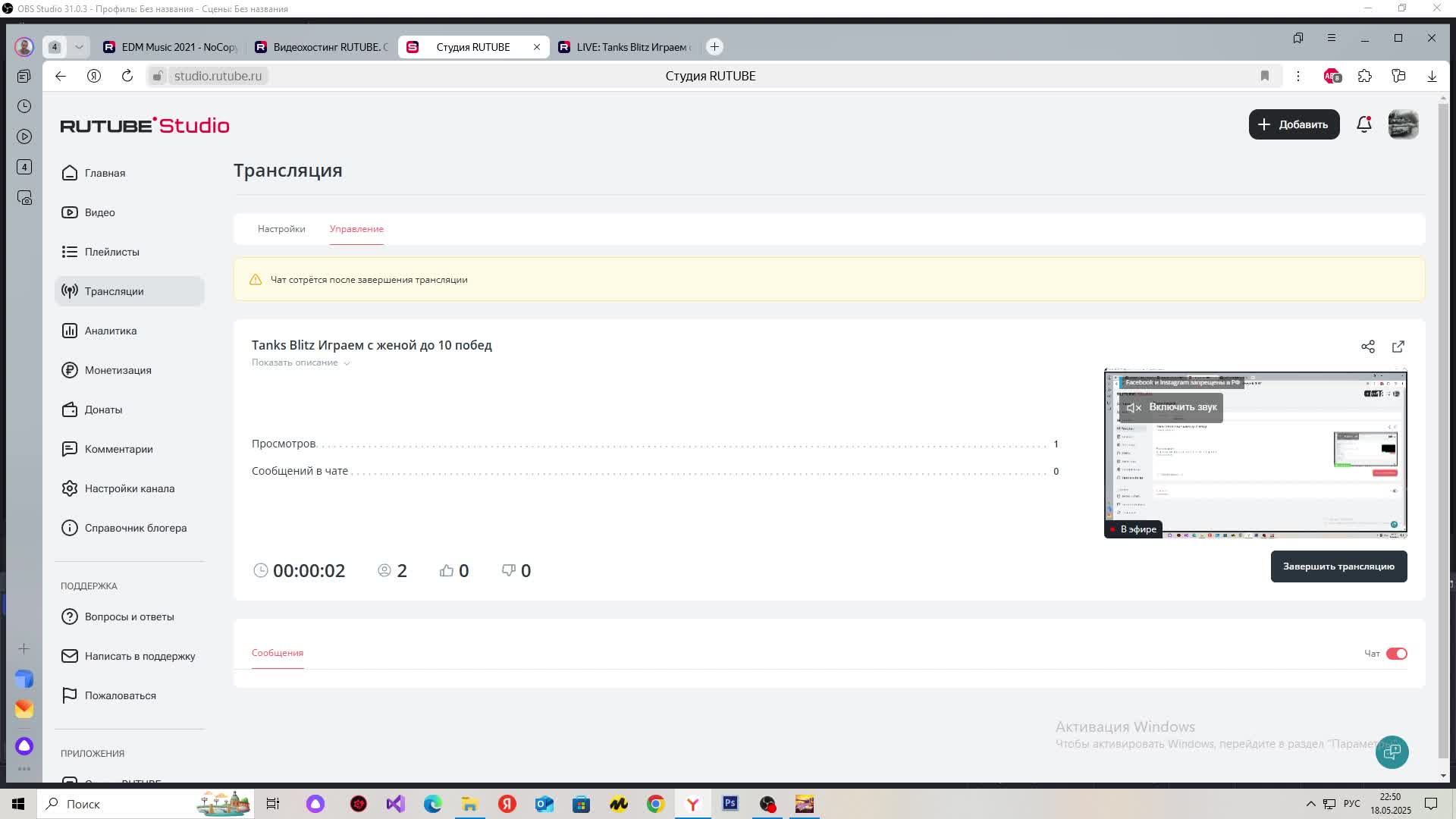The image size is (1456, 819).
Task: Open broadcast in new window icon
Action: point(1398,347)
